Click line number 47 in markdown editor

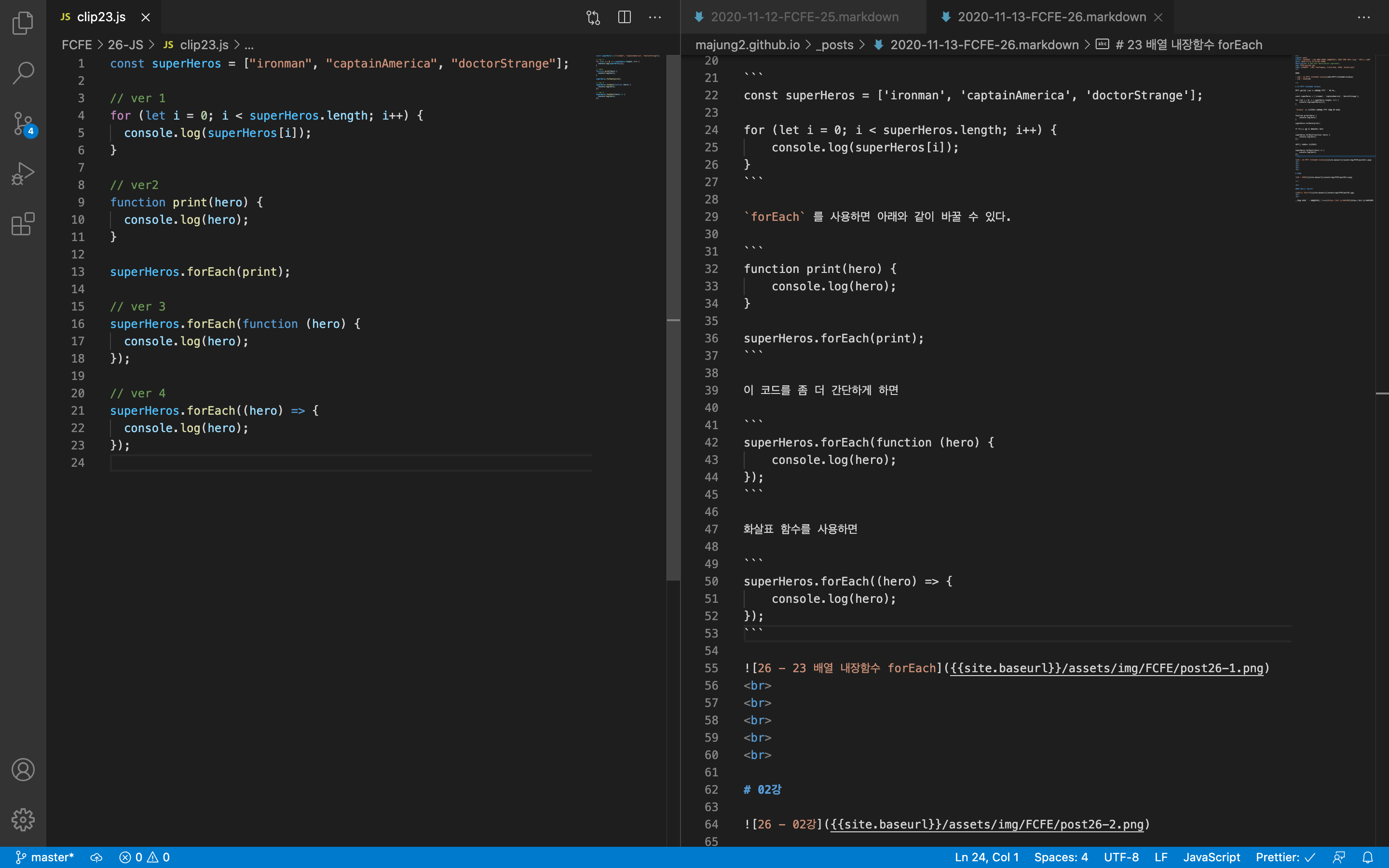[711, 529]
